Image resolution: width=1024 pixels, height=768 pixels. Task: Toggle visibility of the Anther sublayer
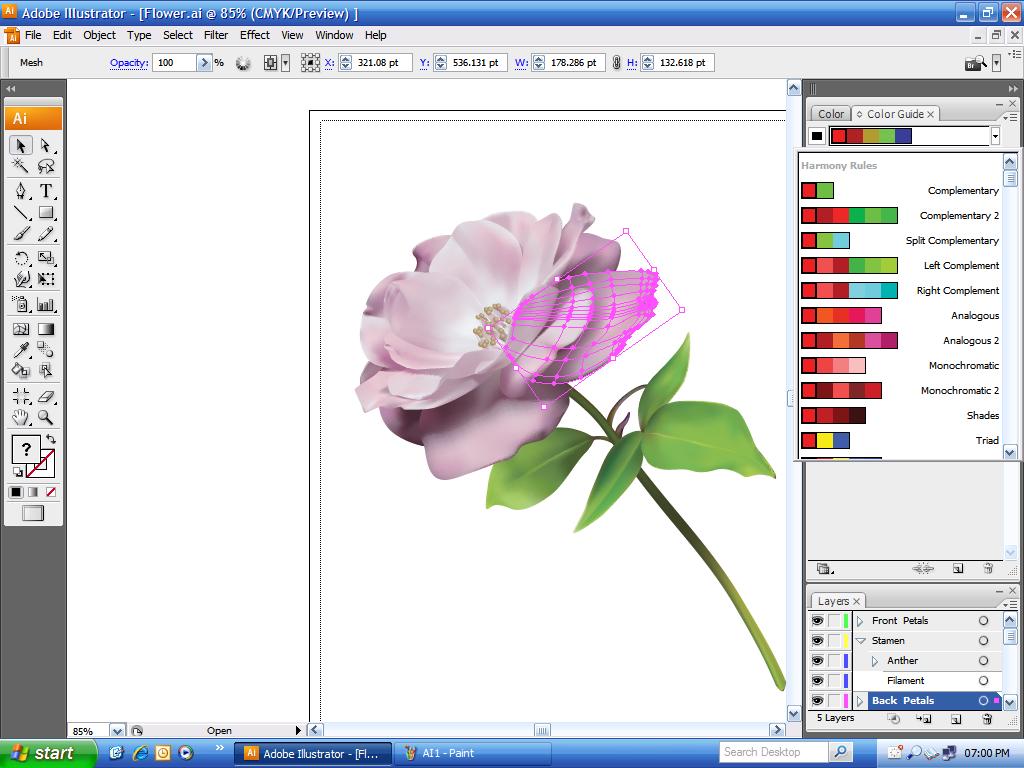pyautogui.click(x=817, y=660)
